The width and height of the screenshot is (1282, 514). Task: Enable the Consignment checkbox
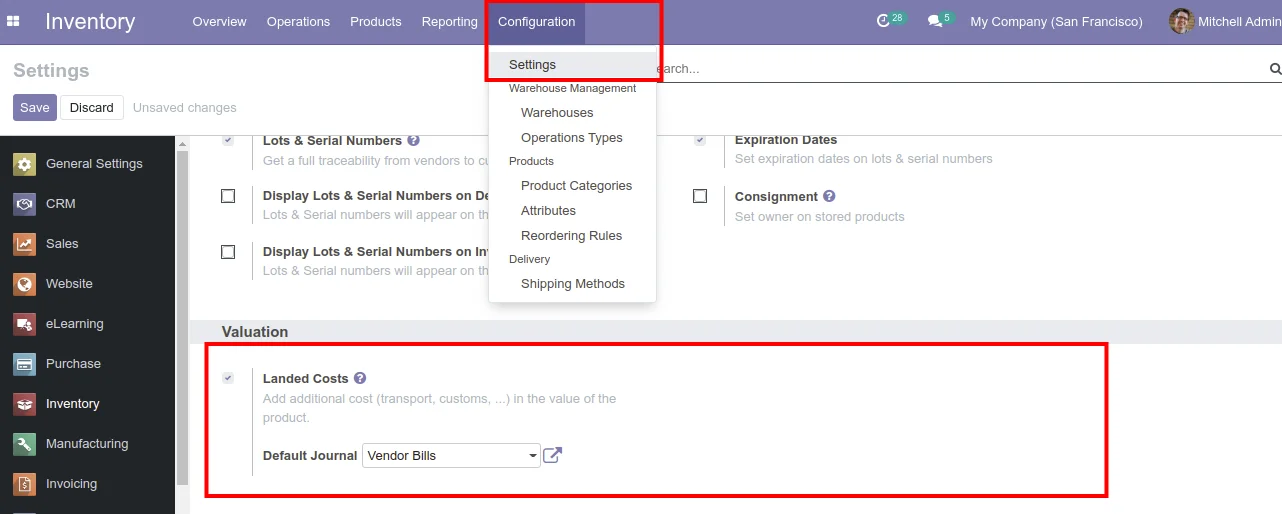pos(700,196)
